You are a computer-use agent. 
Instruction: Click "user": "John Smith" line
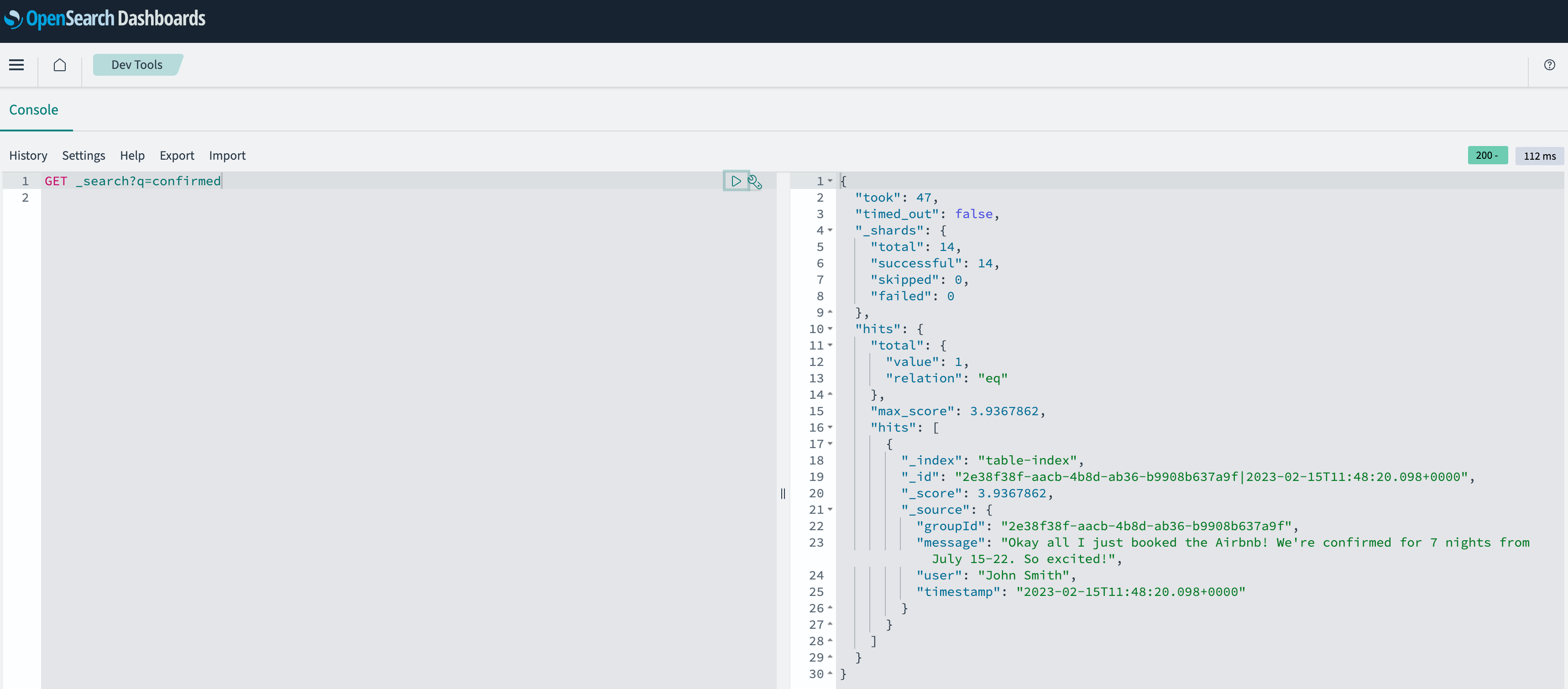(997, 575)
